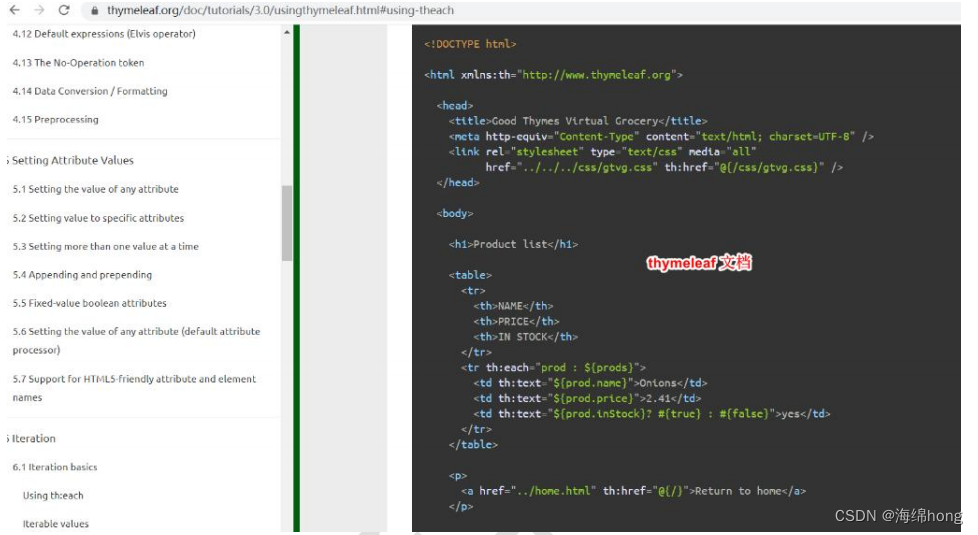Open 5.3 Setting more than one value

point(105,246)
